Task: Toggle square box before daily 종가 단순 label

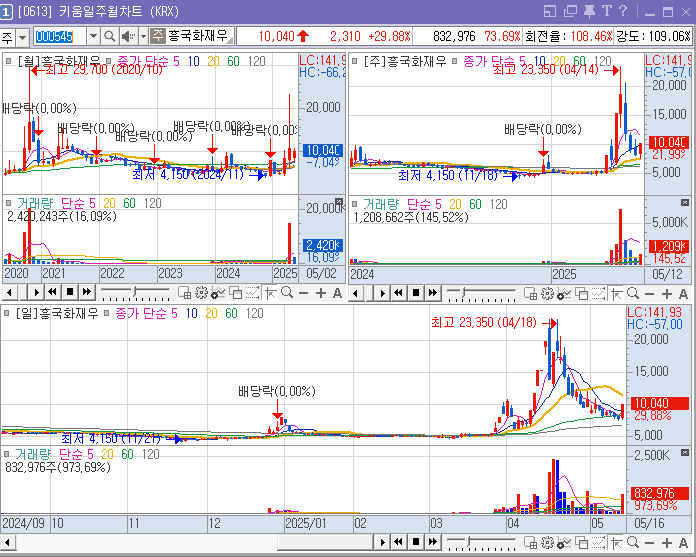Action: click(107, 313)
